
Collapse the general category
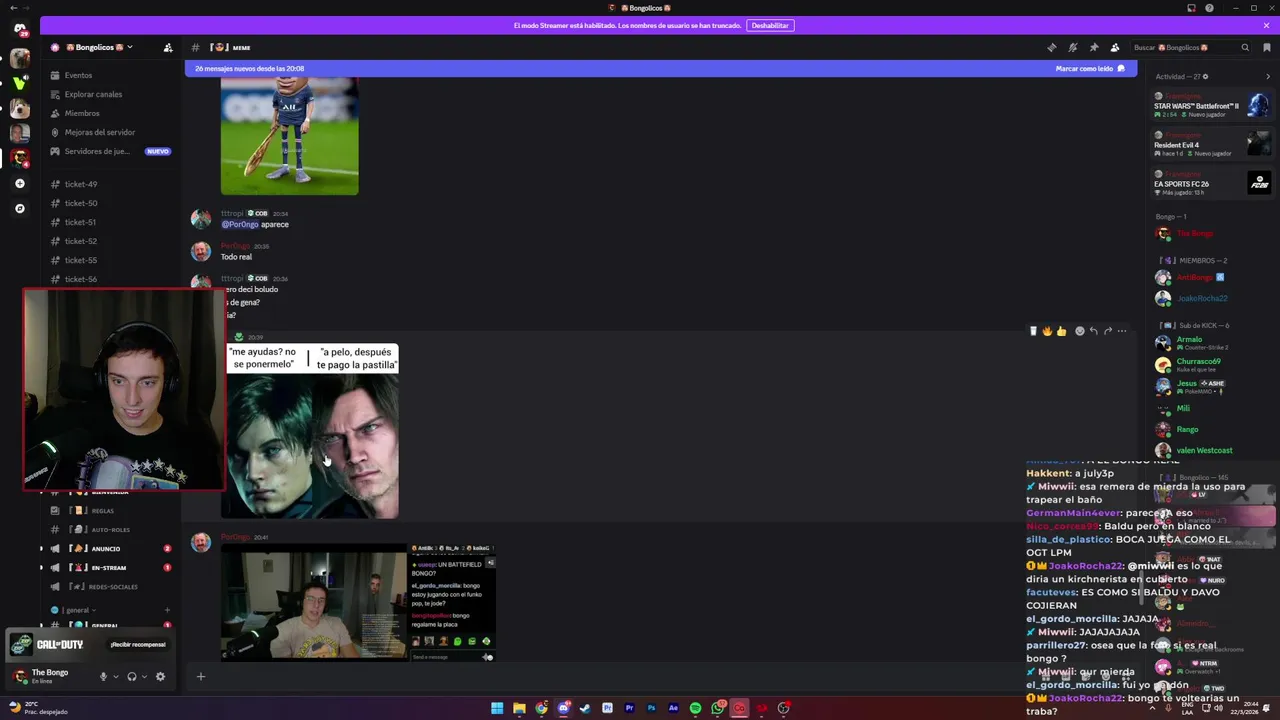(78, 610)
